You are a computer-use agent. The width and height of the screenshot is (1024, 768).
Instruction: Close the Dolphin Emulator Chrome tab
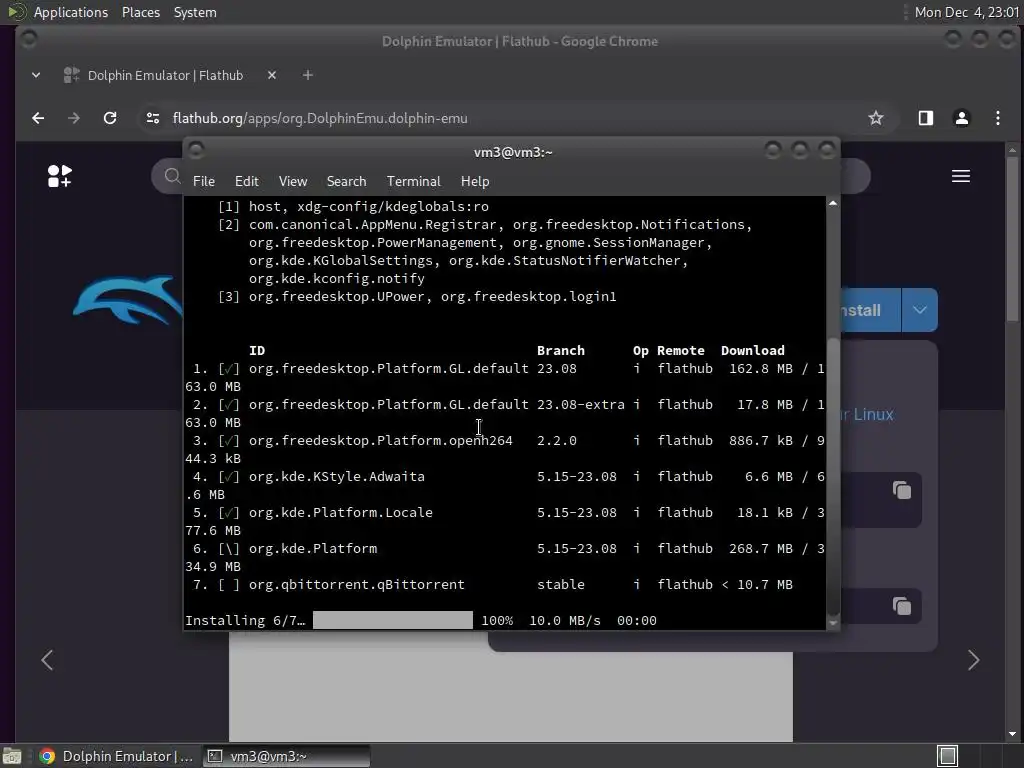[272, 75]
